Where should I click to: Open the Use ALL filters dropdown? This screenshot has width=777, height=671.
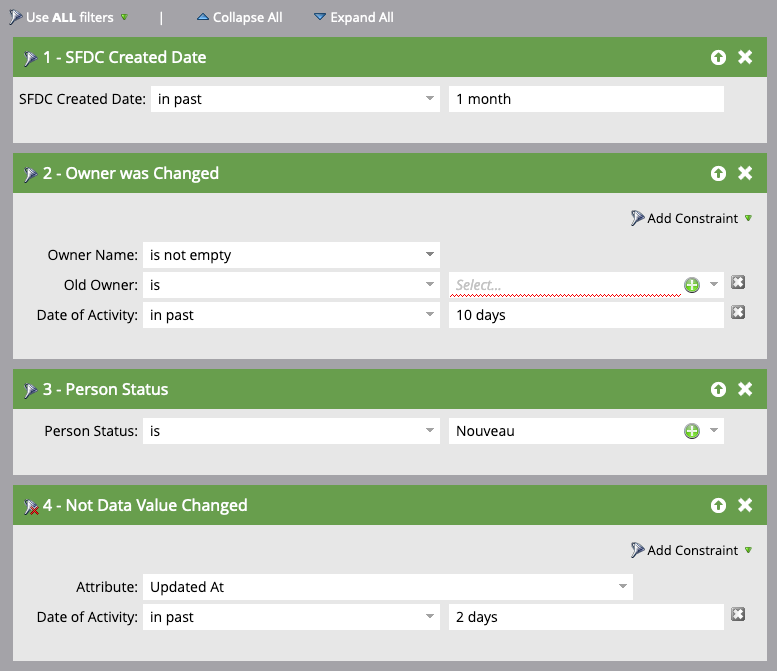tap(124, 17)
